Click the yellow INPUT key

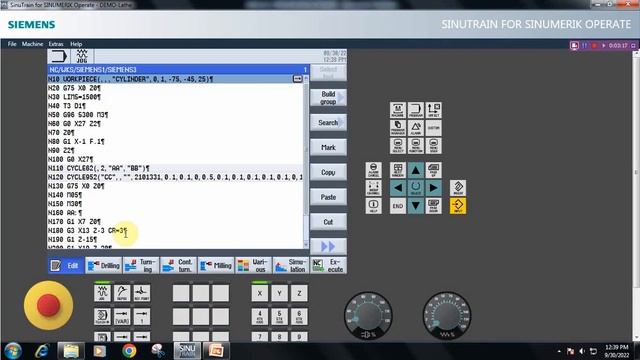click(x=458, y=206)
